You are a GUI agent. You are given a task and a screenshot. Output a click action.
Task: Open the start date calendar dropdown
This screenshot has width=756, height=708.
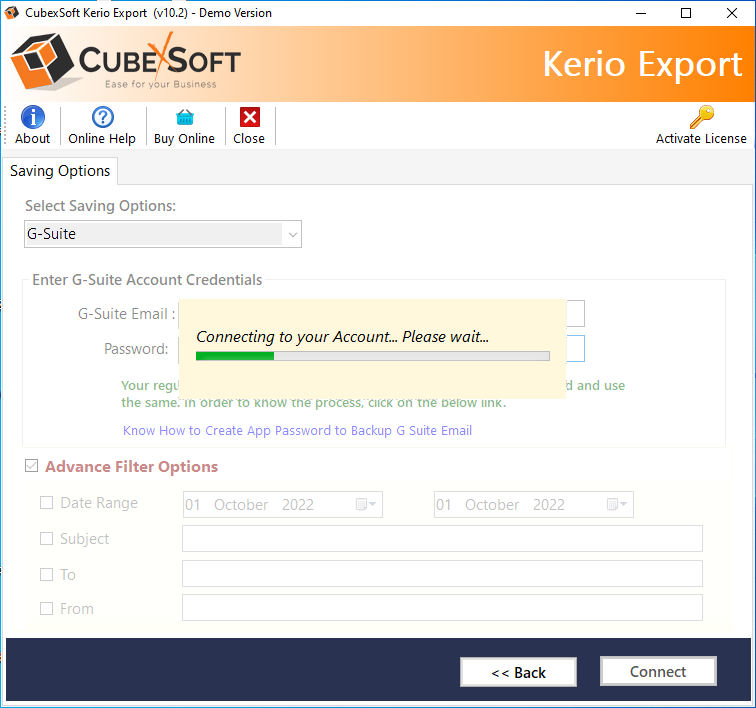pyautogui.click(x=366, y=504)
